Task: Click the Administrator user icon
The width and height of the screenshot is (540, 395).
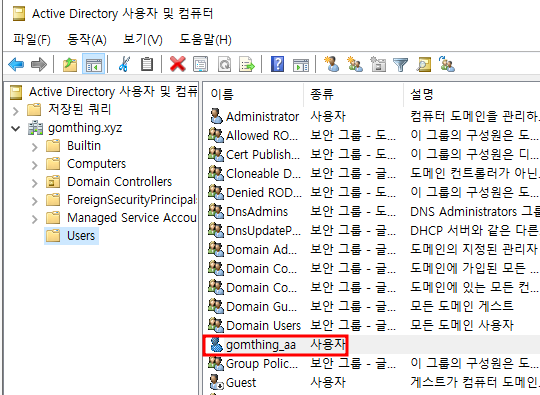Action: 216,116
